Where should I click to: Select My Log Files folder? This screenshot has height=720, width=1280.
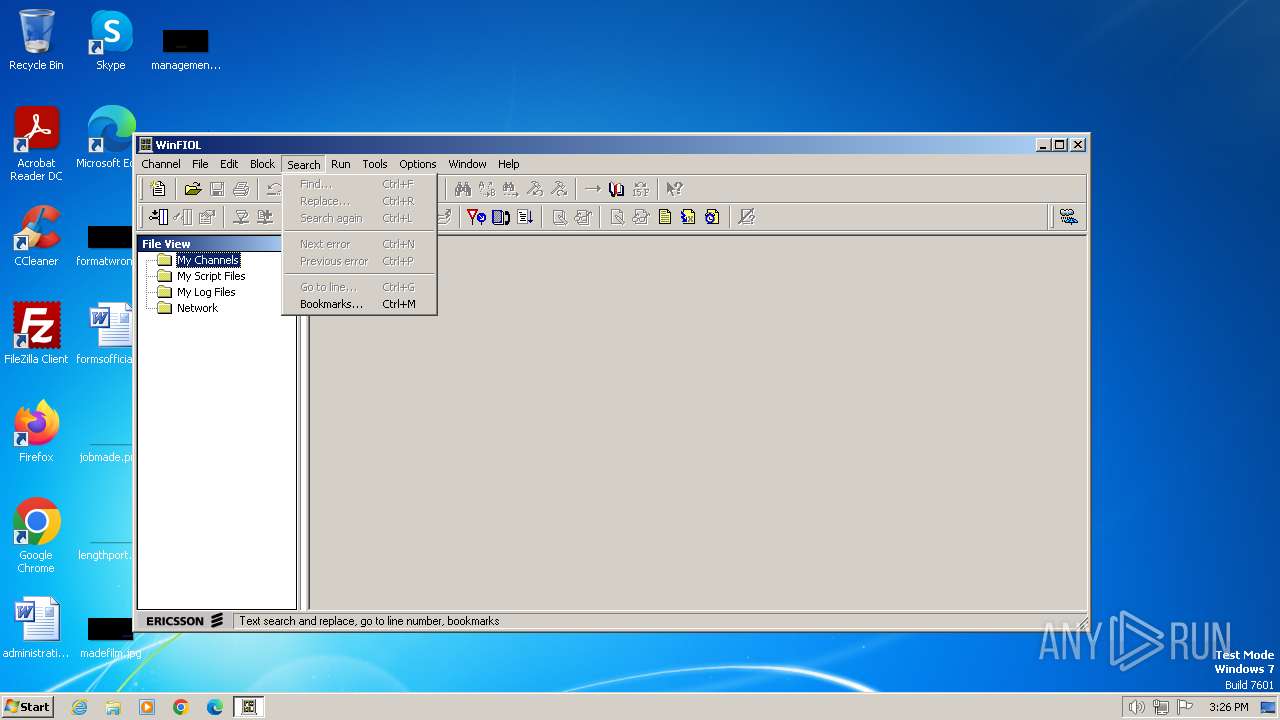(x=206, y=292)
